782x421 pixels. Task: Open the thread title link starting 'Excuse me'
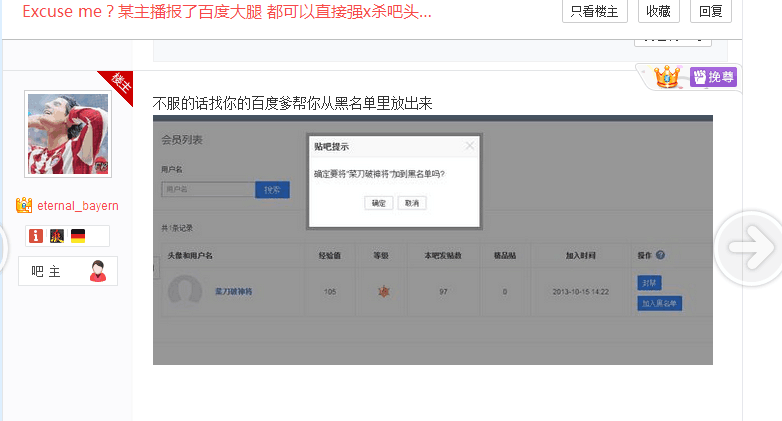[x=227, y=11]
